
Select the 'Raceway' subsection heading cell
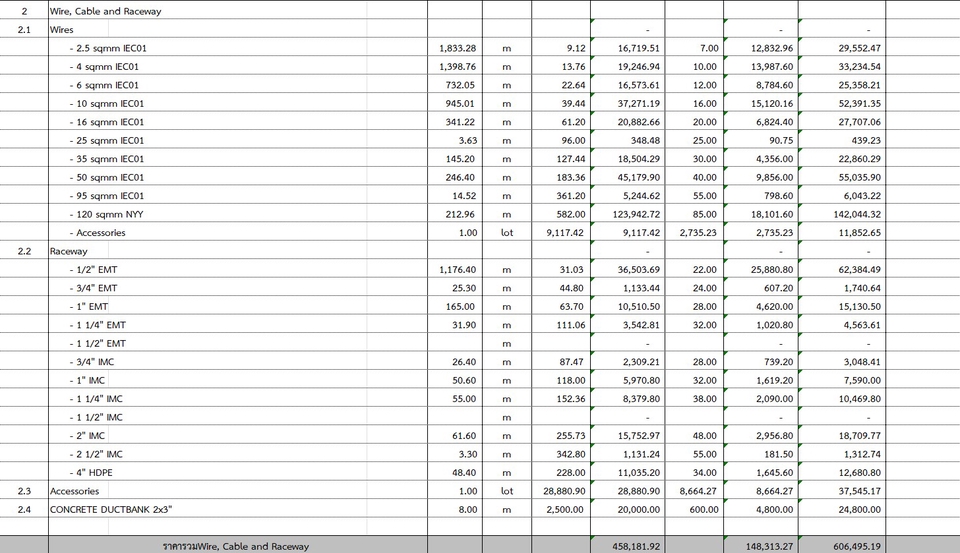click(x=69, y=251)
